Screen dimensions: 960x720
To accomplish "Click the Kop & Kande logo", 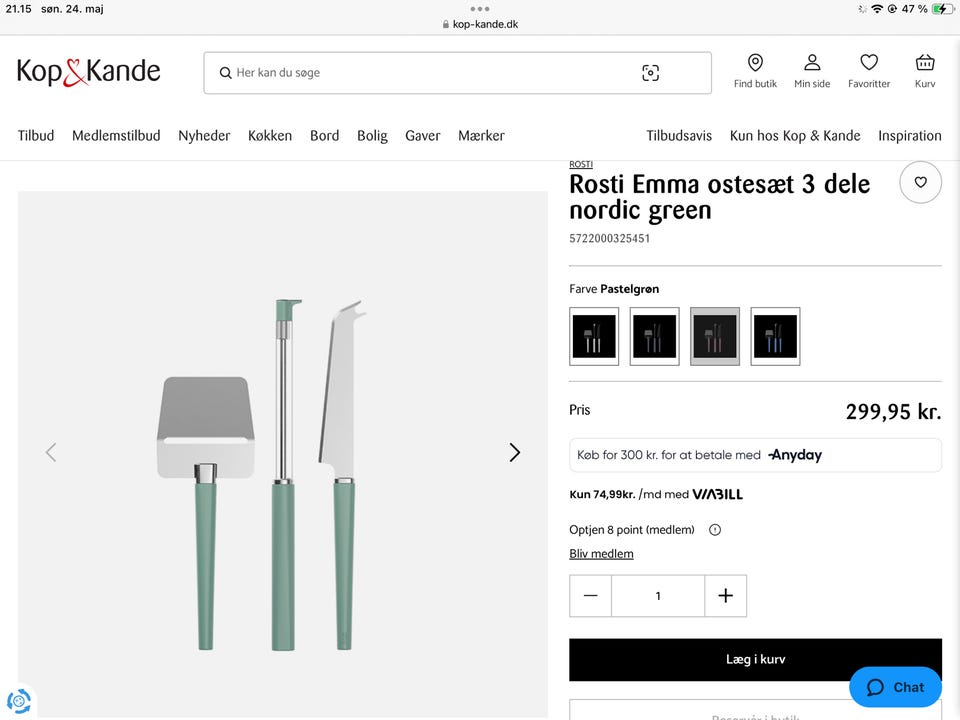I will [x=89, y=72].
